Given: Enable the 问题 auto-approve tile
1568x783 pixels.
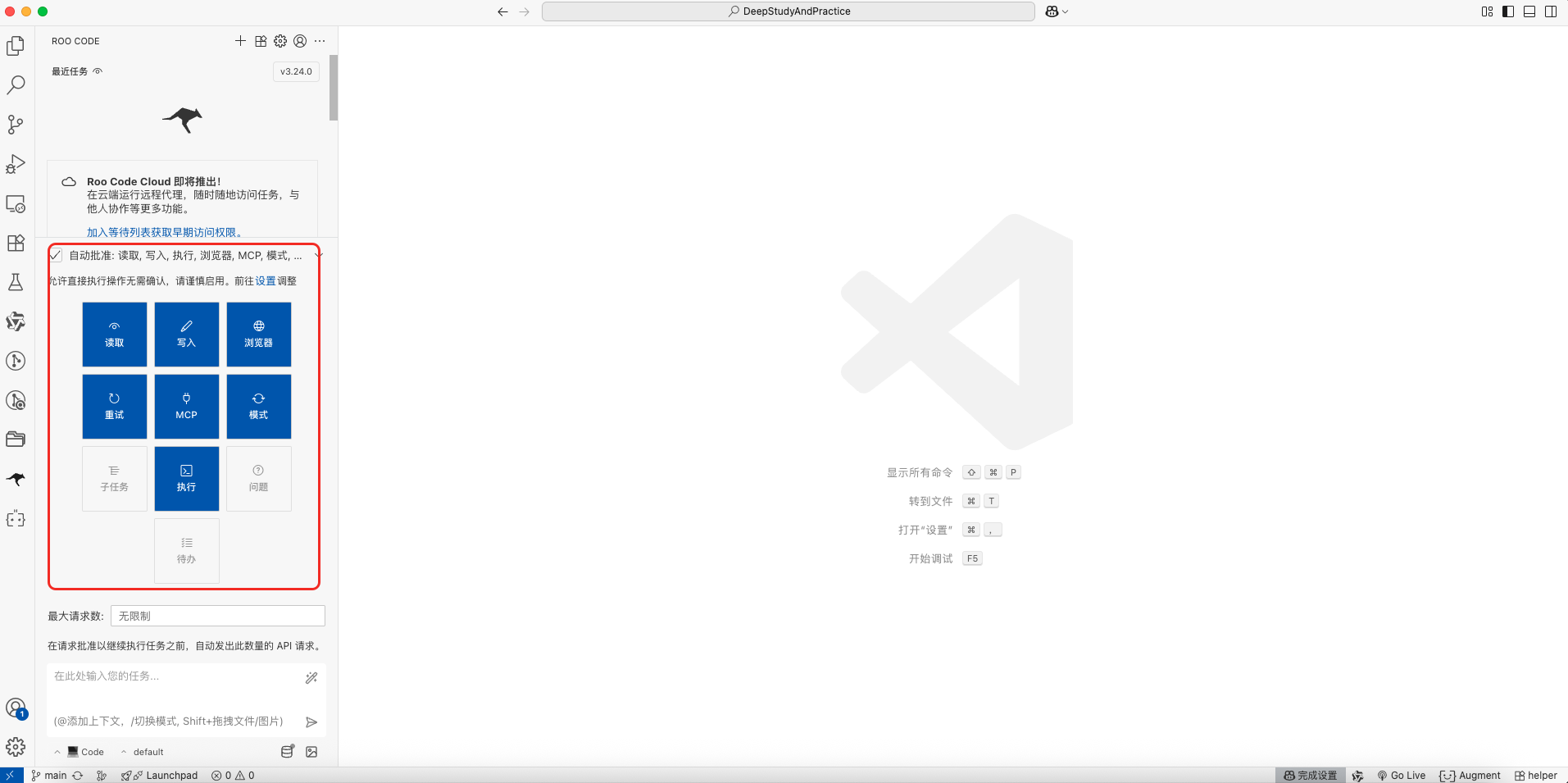Looking at the screenshot, I should click(x=259, y=479).
